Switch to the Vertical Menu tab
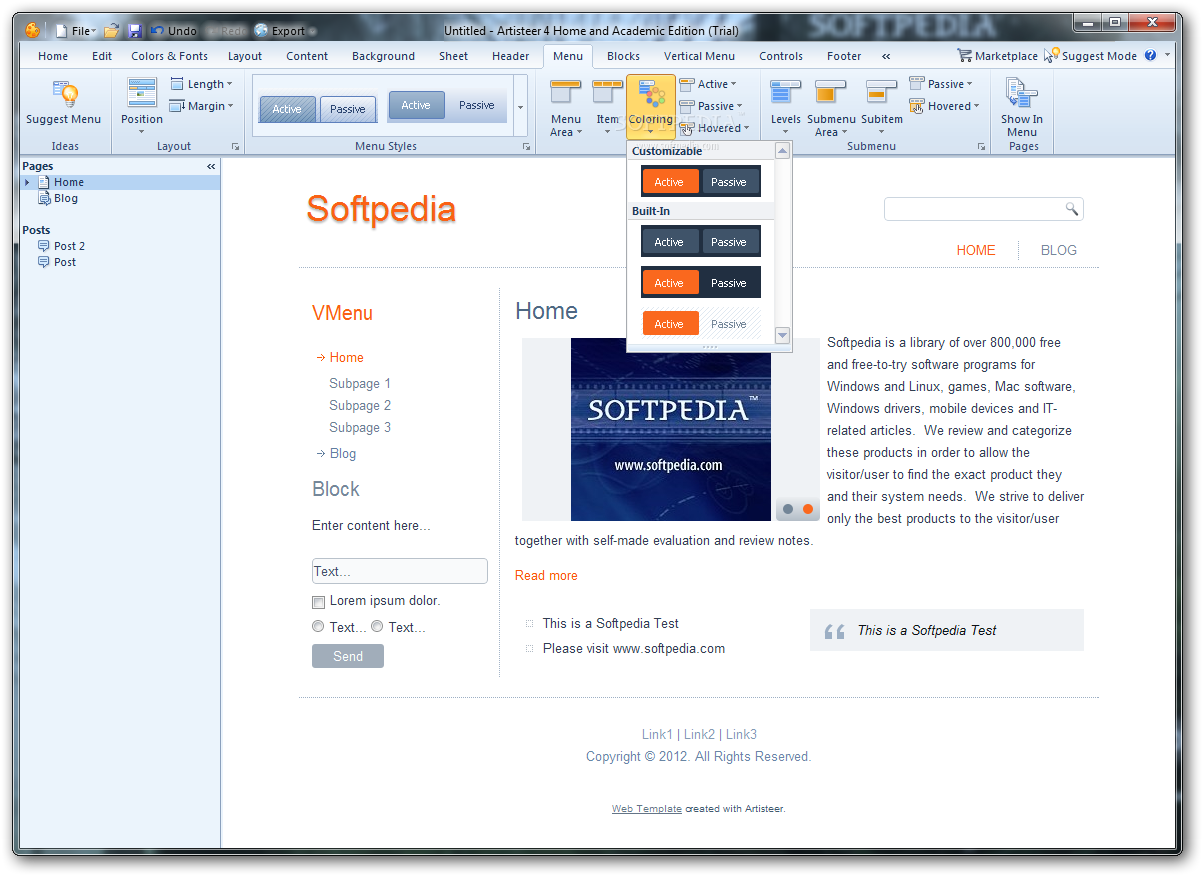This screenshot has width=1203, height=876. (x=699, y=56)
